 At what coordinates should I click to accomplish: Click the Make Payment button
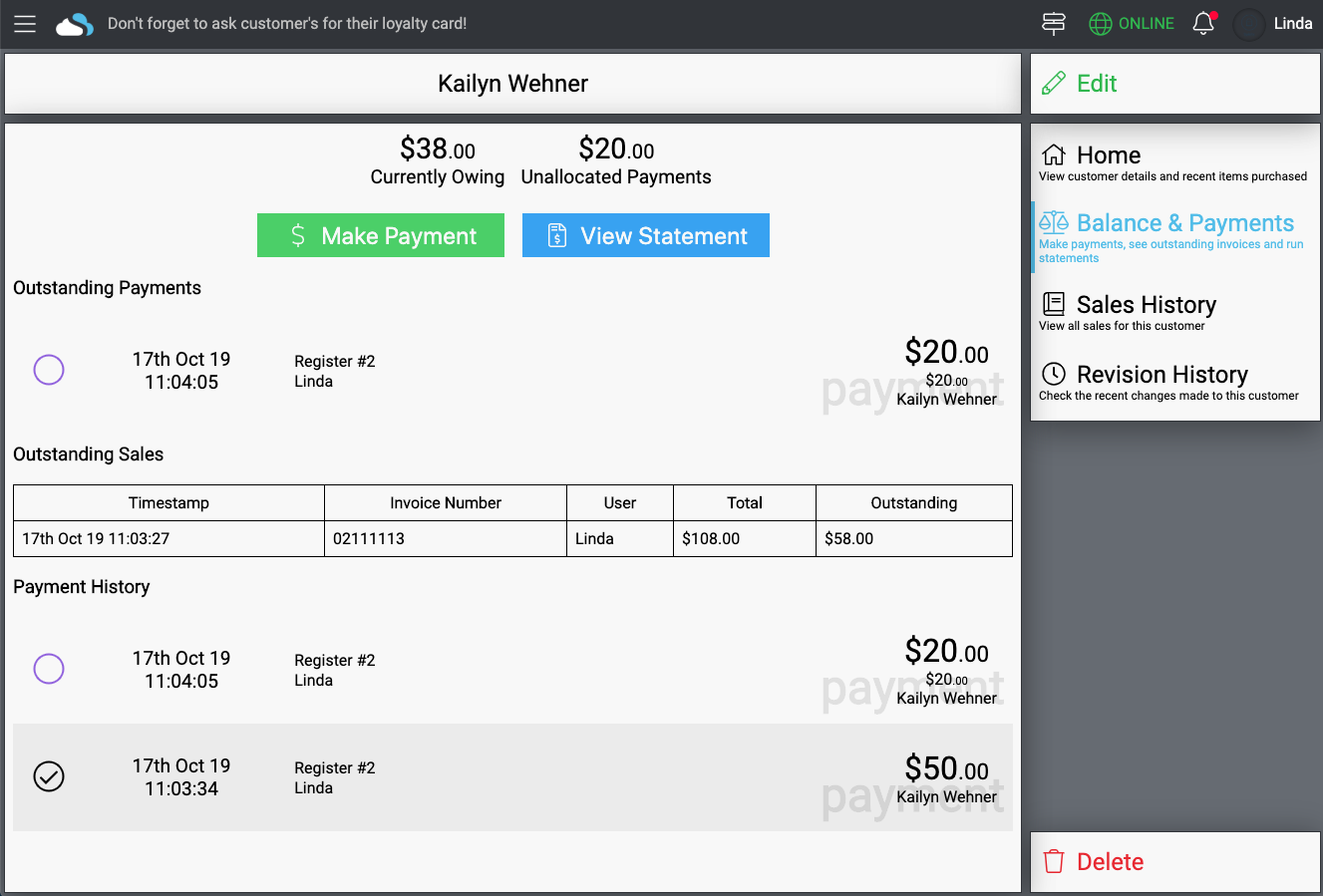pos(381,235)
